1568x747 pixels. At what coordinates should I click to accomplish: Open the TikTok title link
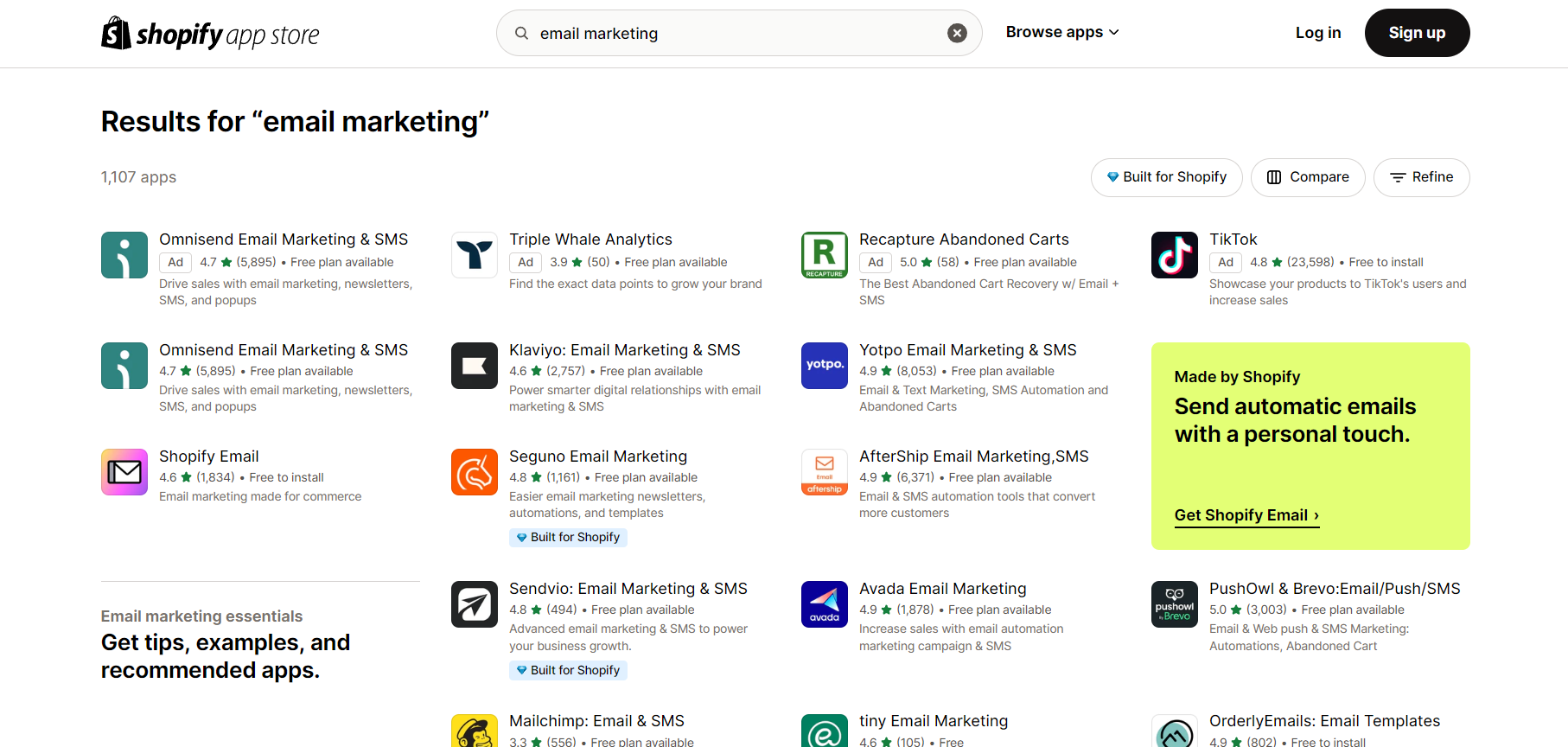1233,239
